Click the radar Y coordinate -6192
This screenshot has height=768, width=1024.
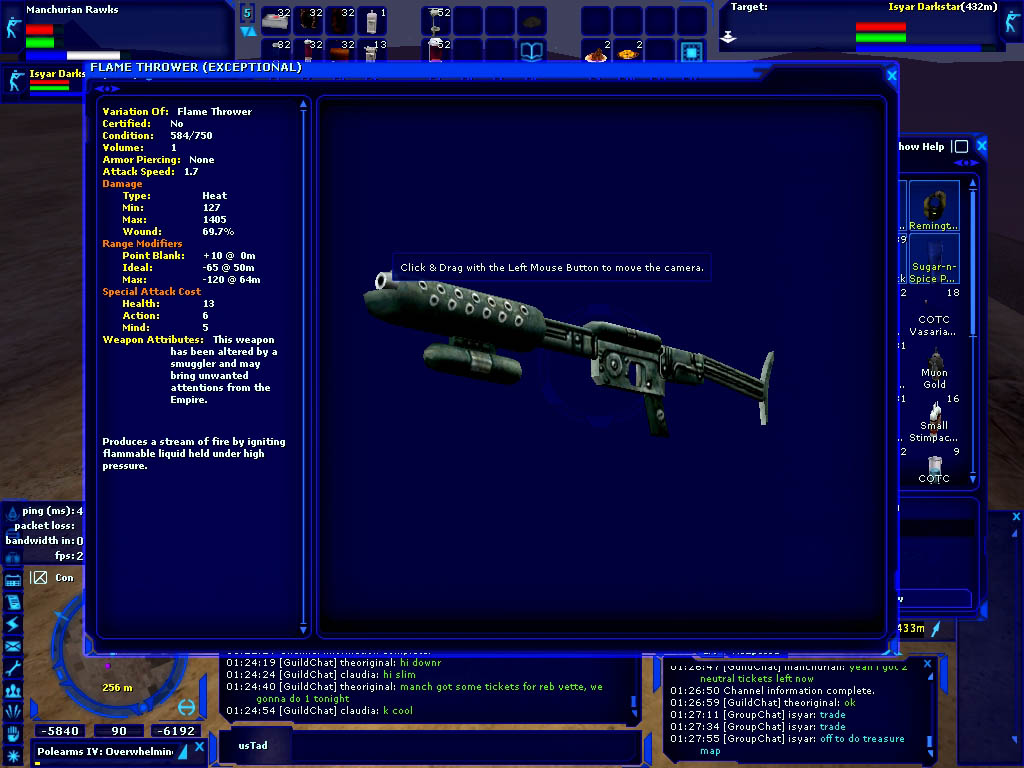175,731
